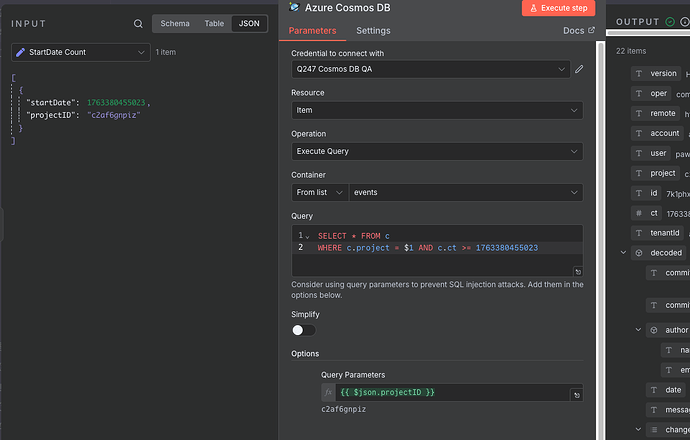Switch input view to Schema
690x440 pixels.
pos(175,23)
